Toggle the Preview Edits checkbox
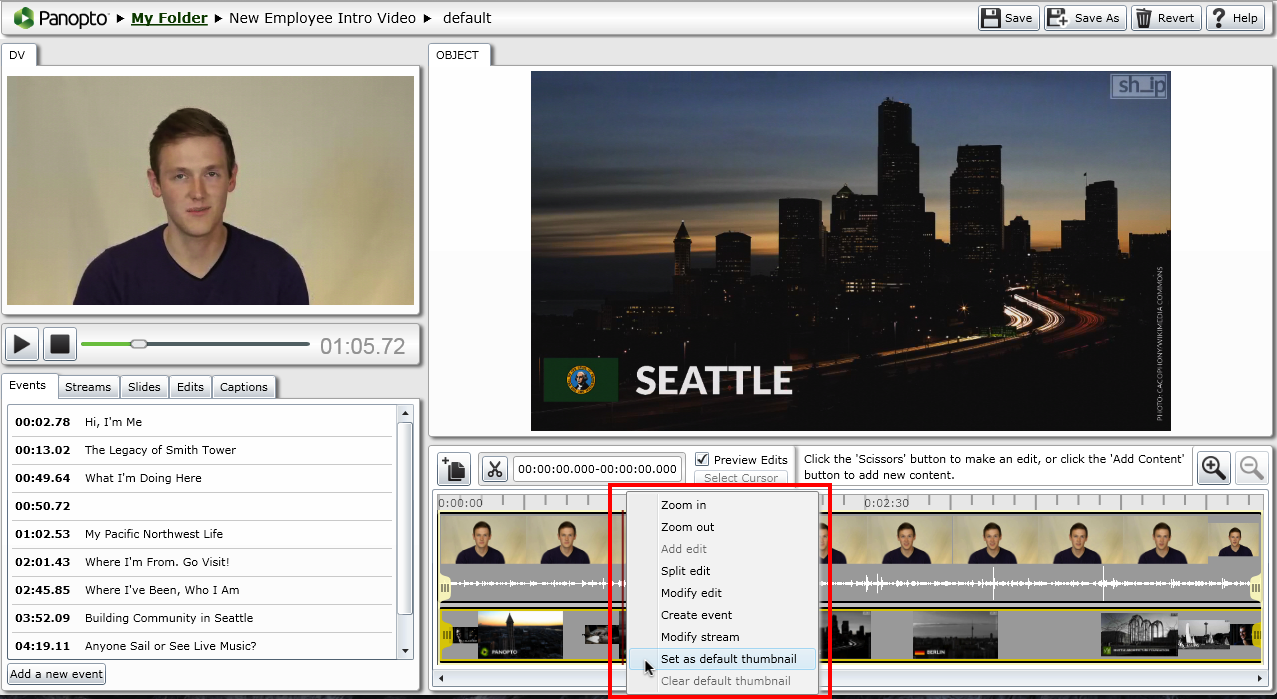 coord(702,459)
